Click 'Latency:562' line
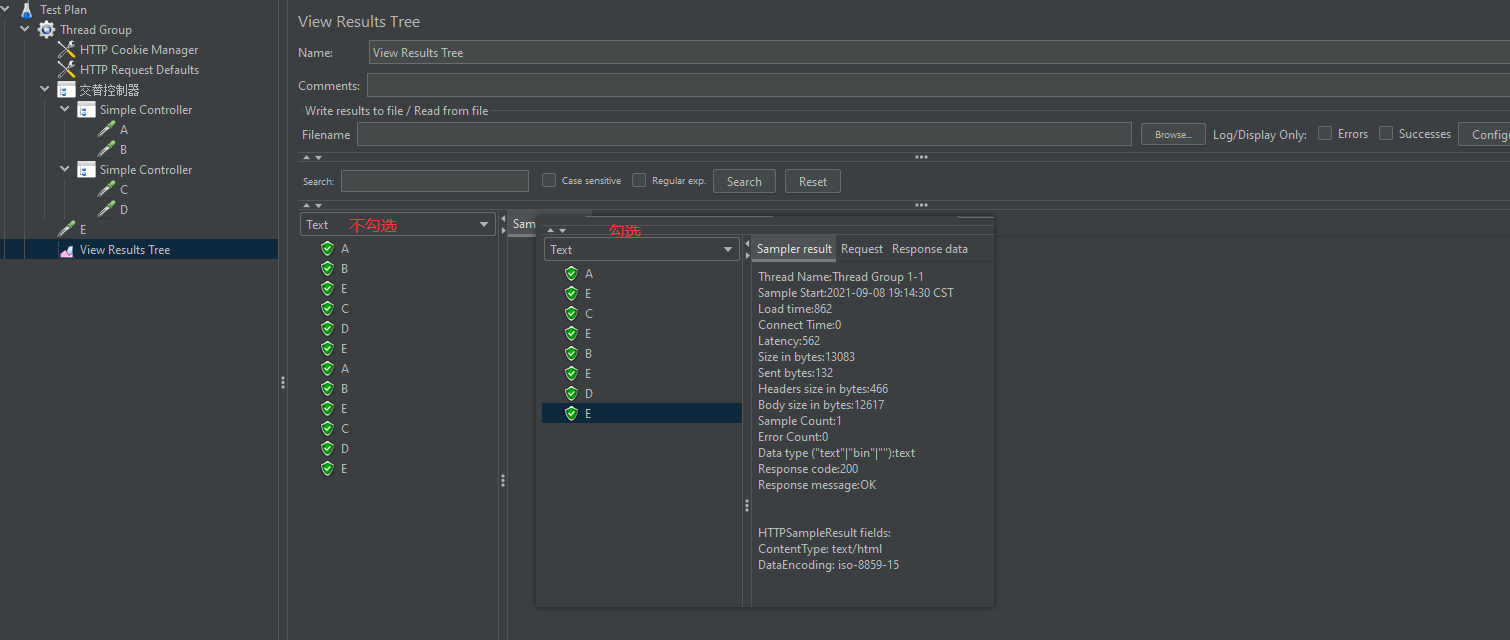Viewport: 1510px width, 640px height. (789, 341)
